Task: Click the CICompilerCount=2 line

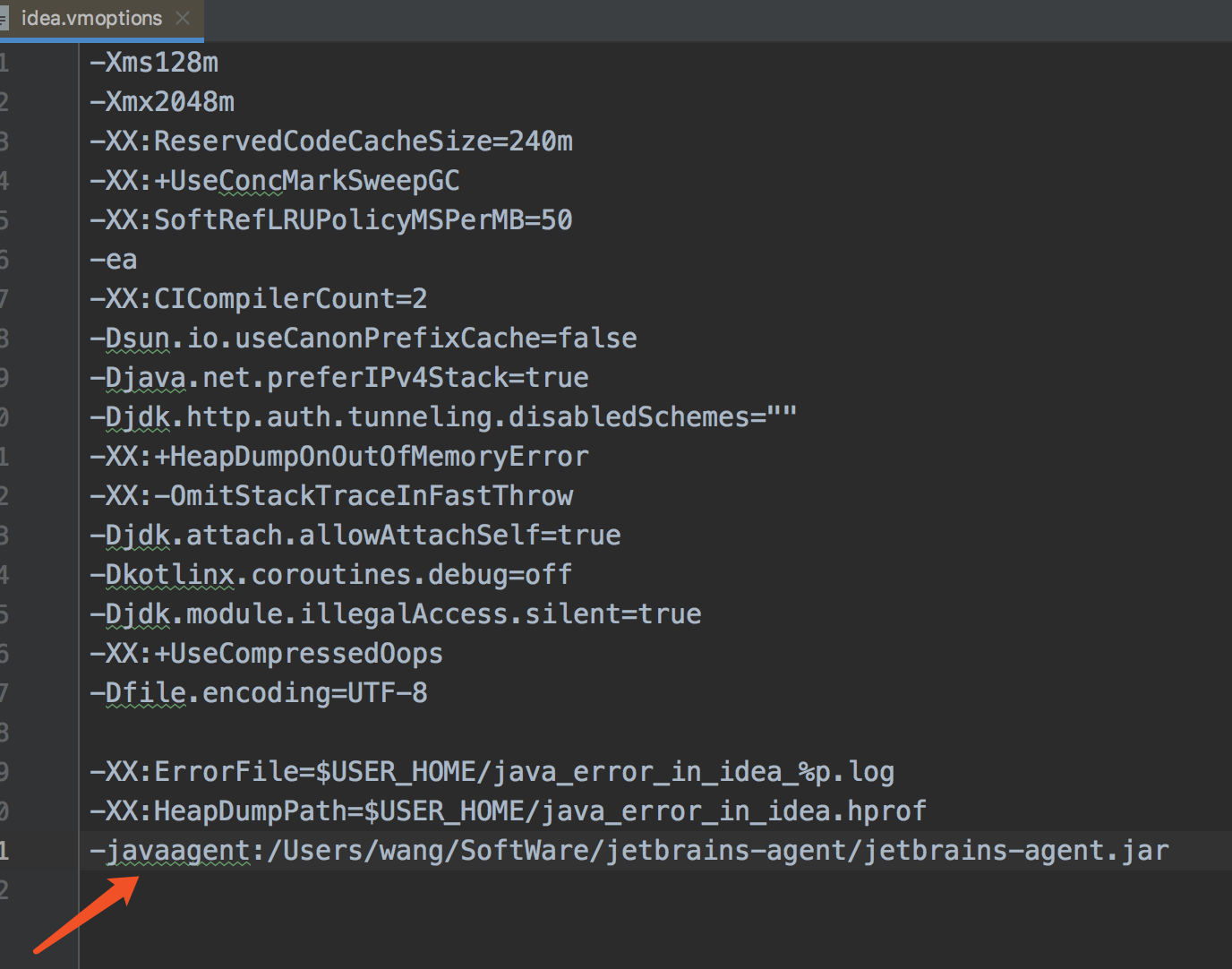Action: pyautogui.click(x=259, y=299)
